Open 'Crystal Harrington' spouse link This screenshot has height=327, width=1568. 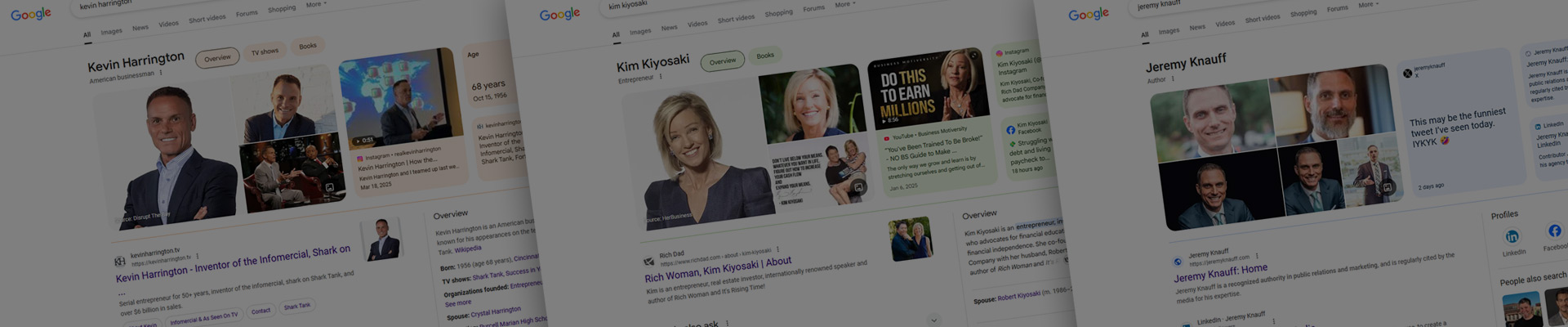pyautogui.click(x=496, y=311)
